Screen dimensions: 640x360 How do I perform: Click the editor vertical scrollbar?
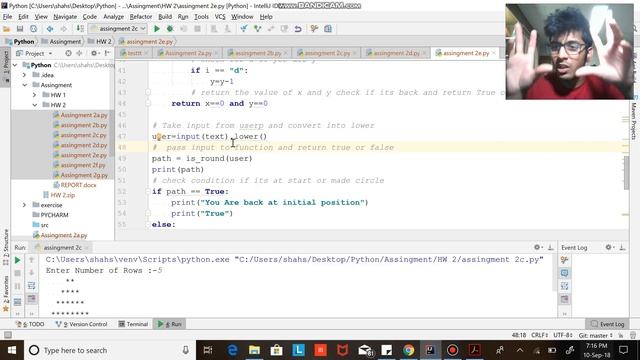627,173
